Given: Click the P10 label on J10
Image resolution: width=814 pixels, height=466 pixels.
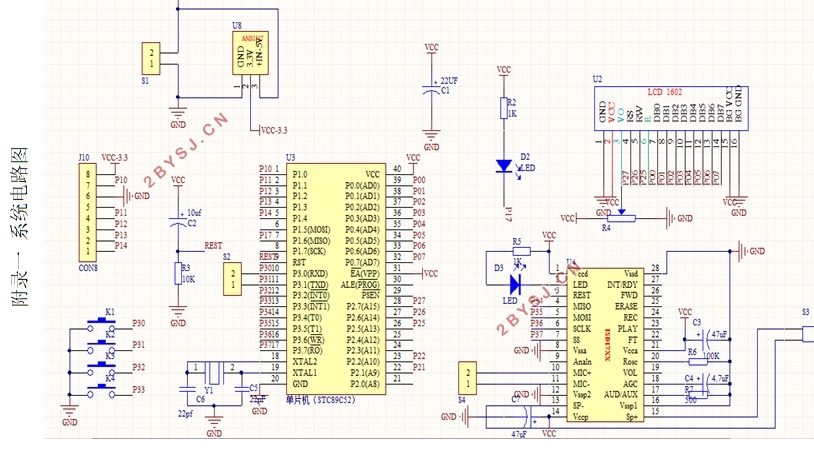Looking at the screenshot, I should coord(121,180).
